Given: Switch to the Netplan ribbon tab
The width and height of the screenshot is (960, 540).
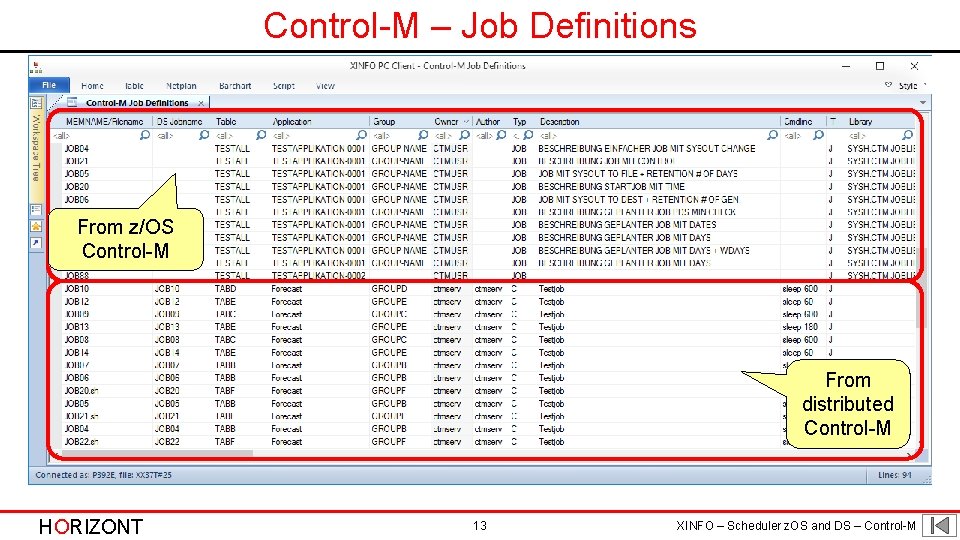Looking at the screenshot, I should (x=181, y=86).
